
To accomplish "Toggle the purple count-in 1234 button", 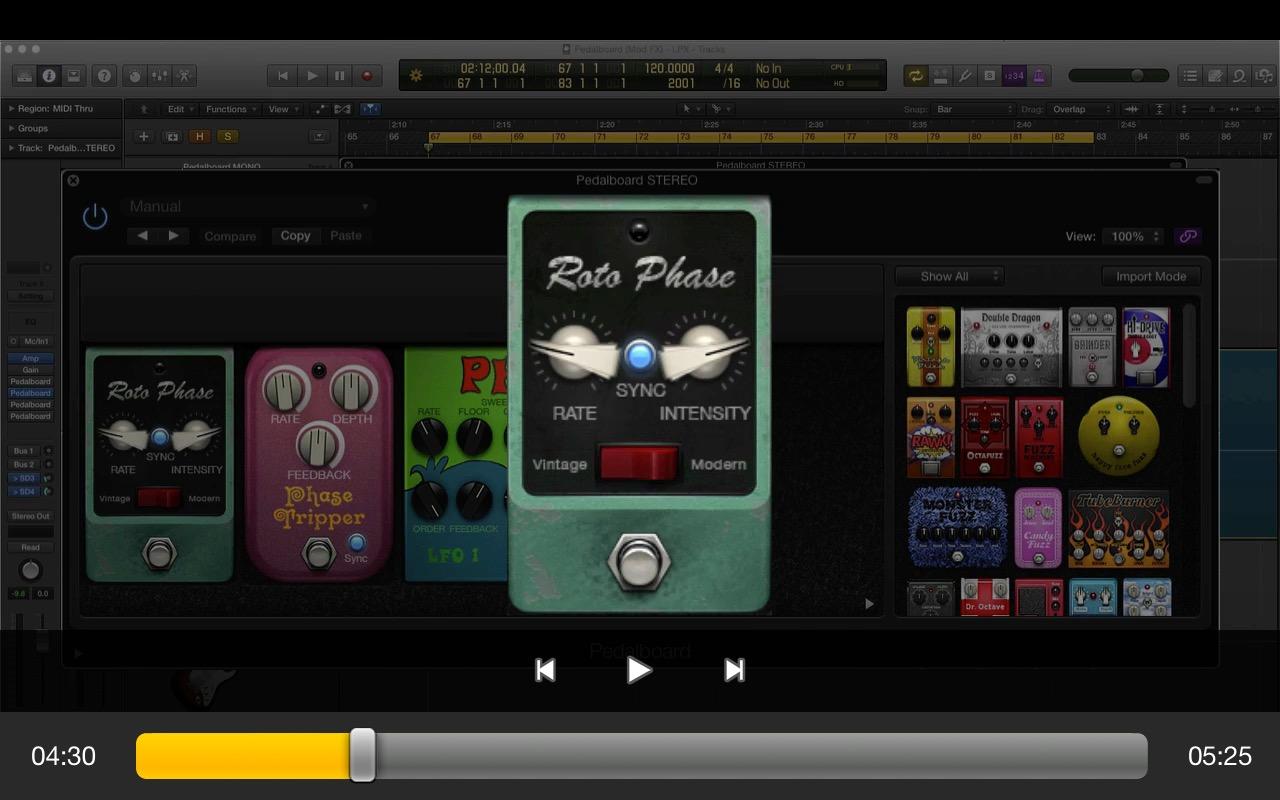I will [x=1014, y=76].
